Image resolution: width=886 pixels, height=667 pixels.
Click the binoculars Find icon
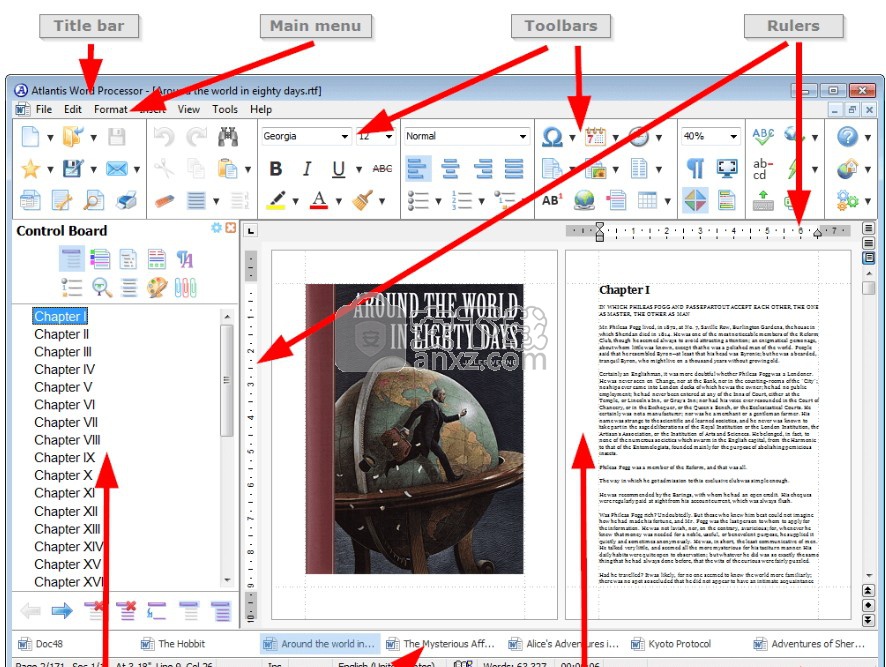pyautogui.click(x=228, y=136)
